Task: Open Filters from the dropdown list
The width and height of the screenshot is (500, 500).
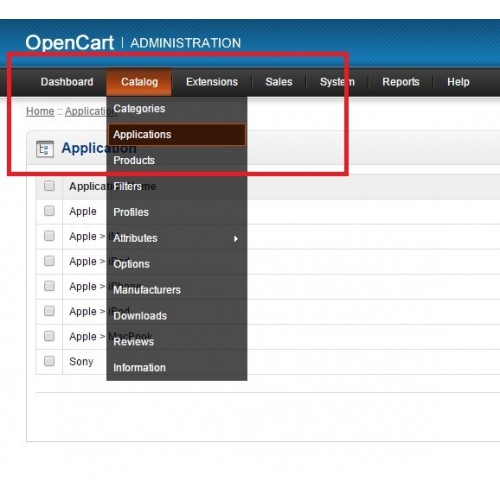Action: [177, 186]
